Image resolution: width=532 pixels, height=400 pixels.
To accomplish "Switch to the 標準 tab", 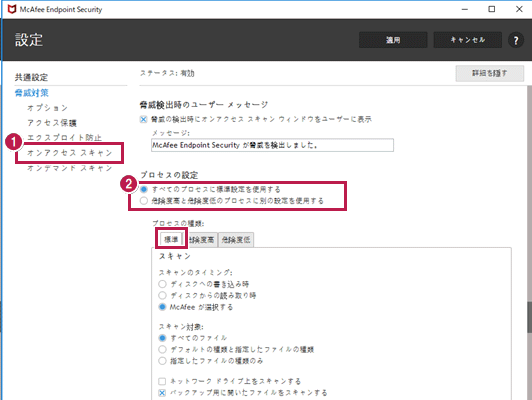I will click(171, 240).
